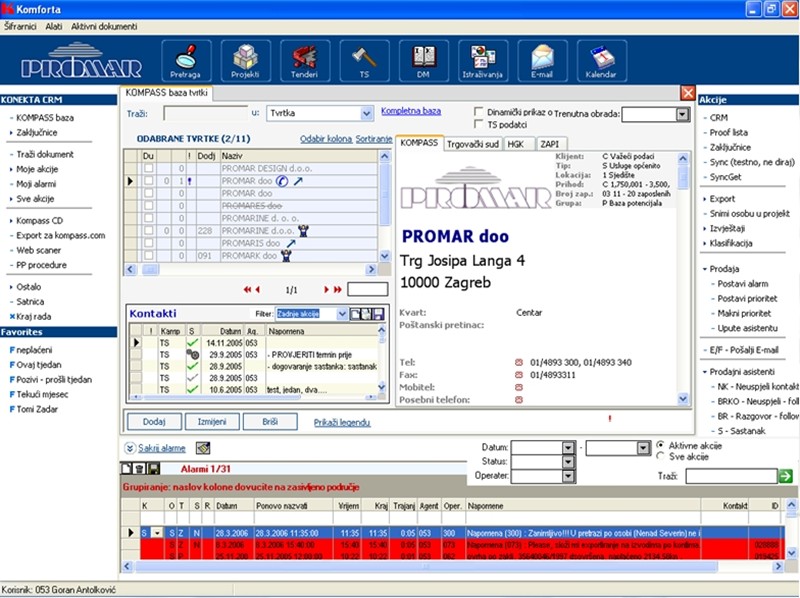Click the green arrow search button

786,476
